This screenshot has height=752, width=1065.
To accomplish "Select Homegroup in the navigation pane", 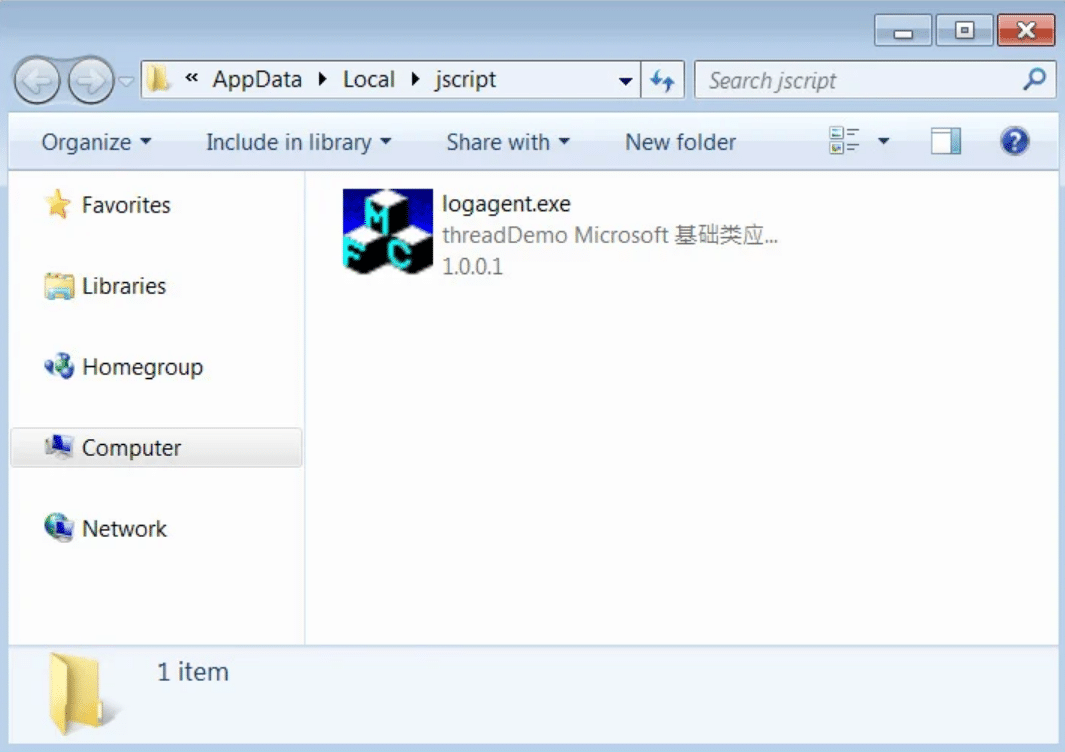I will [x=143, y=367].
